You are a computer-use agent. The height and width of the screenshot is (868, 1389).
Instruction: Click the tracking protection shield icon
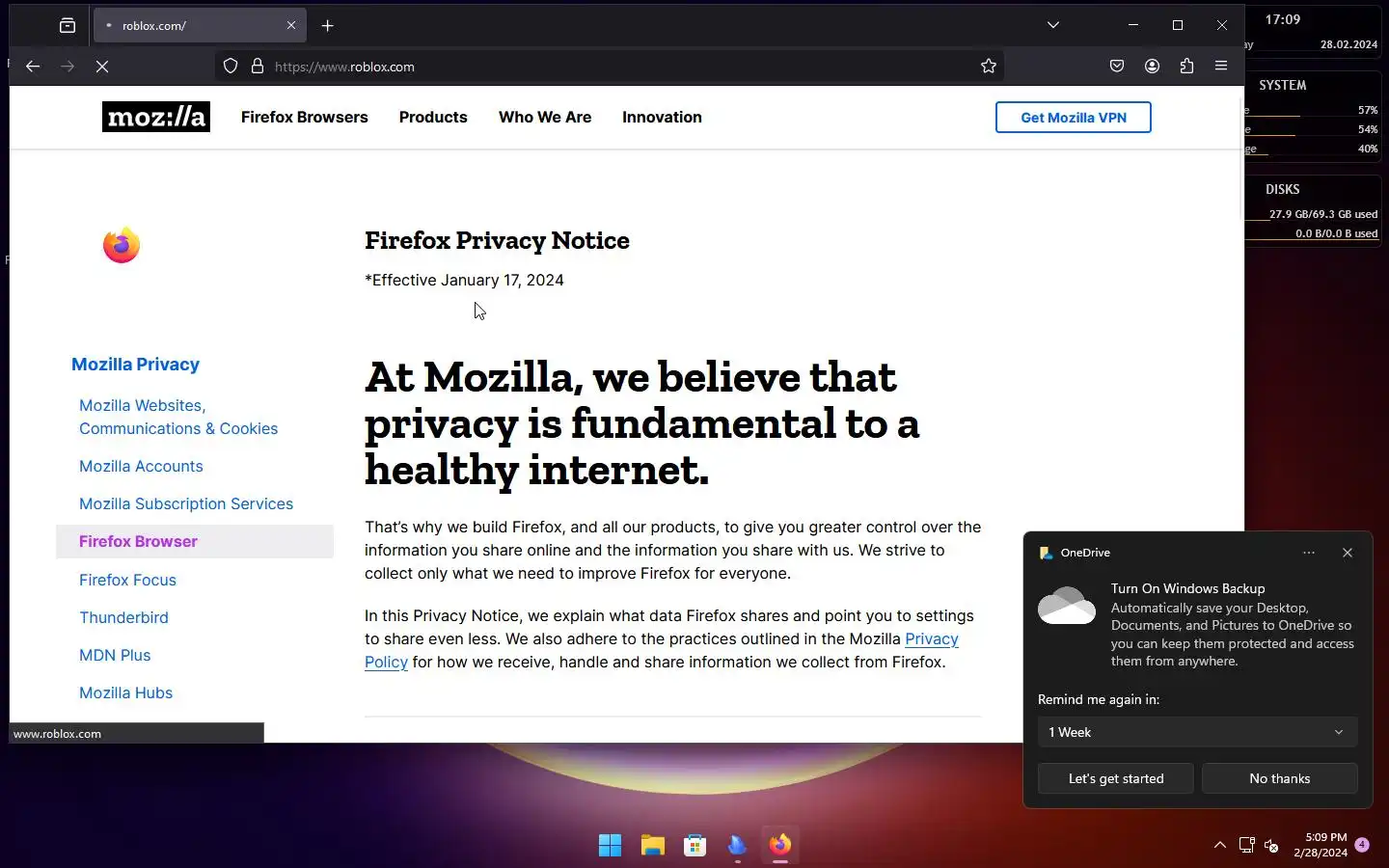(x=231, y=67)
